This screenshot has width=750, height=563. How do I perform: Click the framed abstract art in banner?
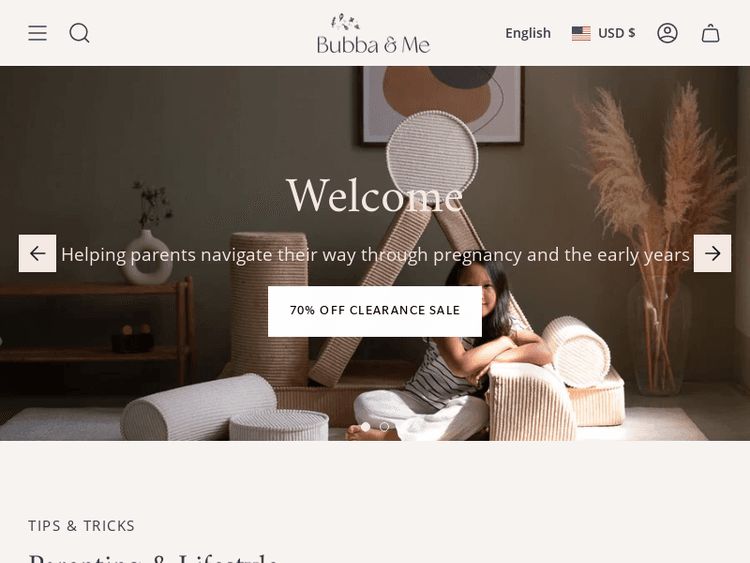[442, 105]
